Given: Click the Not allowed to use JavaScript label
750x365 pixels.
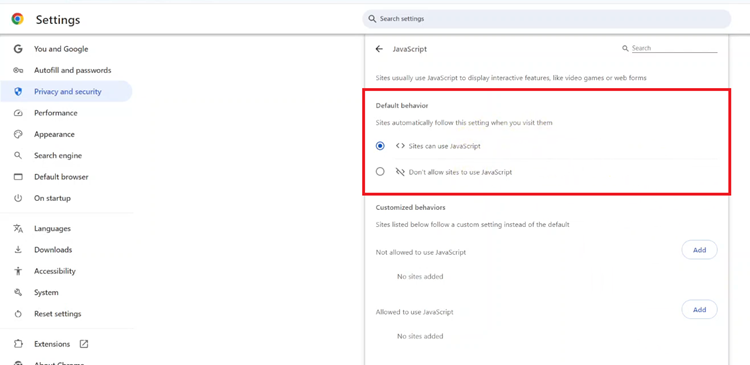Looking at the screenshot, I should pyautogui.click(x=421, y=252).
